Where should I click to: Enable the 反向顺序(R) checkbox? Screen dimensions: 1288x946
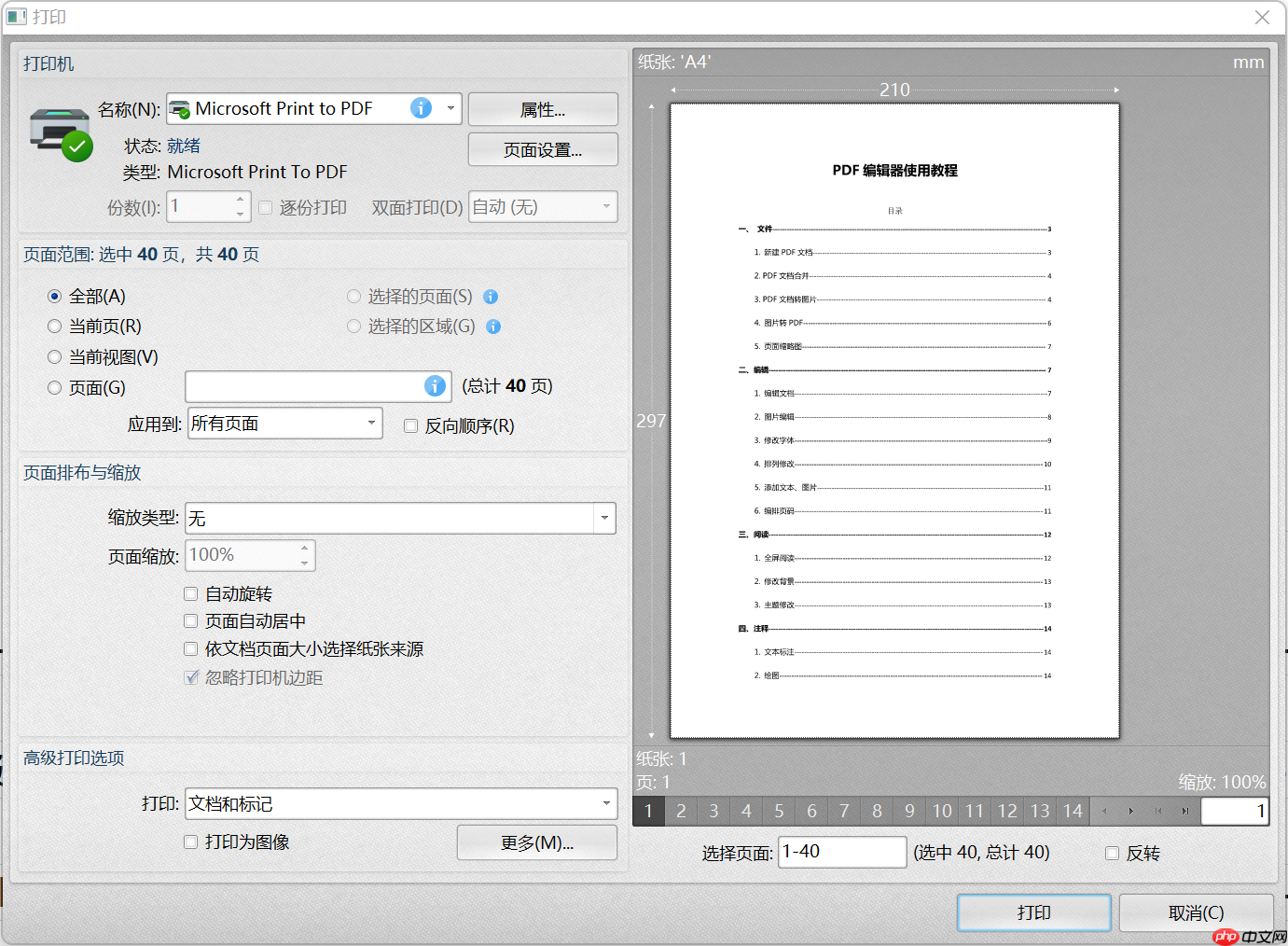[410, 426]
